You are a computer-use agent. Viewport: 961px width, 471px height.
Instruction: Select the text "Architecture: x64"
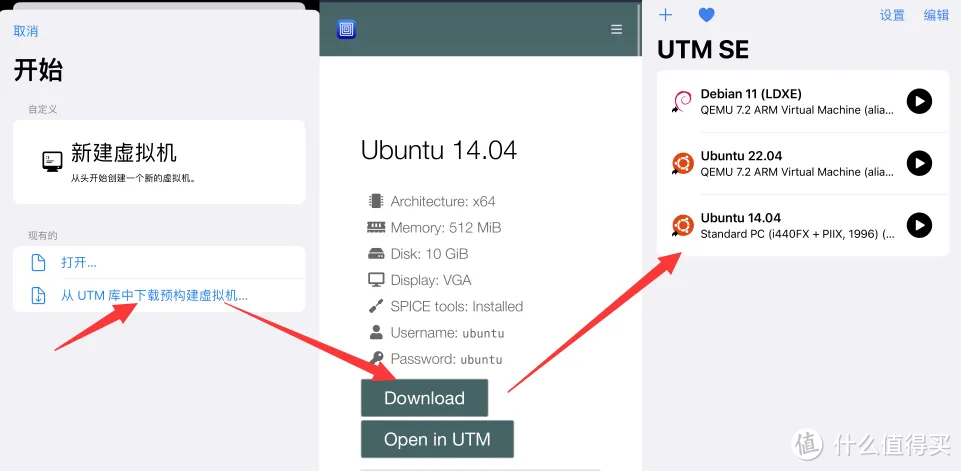[443, 201]
